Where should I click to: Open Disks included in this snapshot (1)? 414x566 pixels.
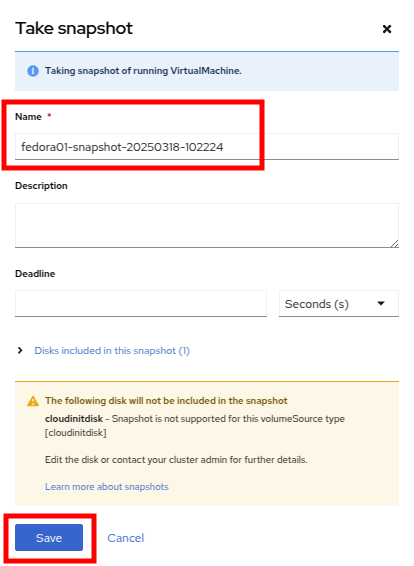(x=112, y=351)
